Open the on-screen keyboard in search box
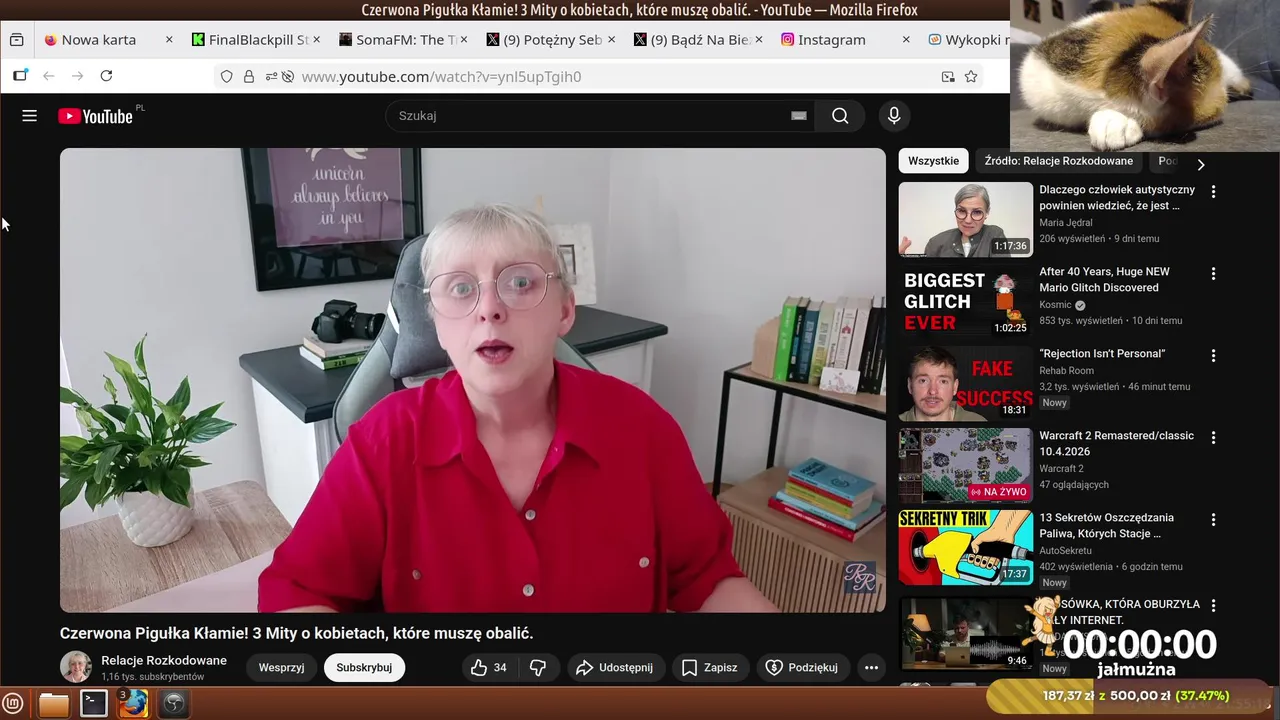 798,116
